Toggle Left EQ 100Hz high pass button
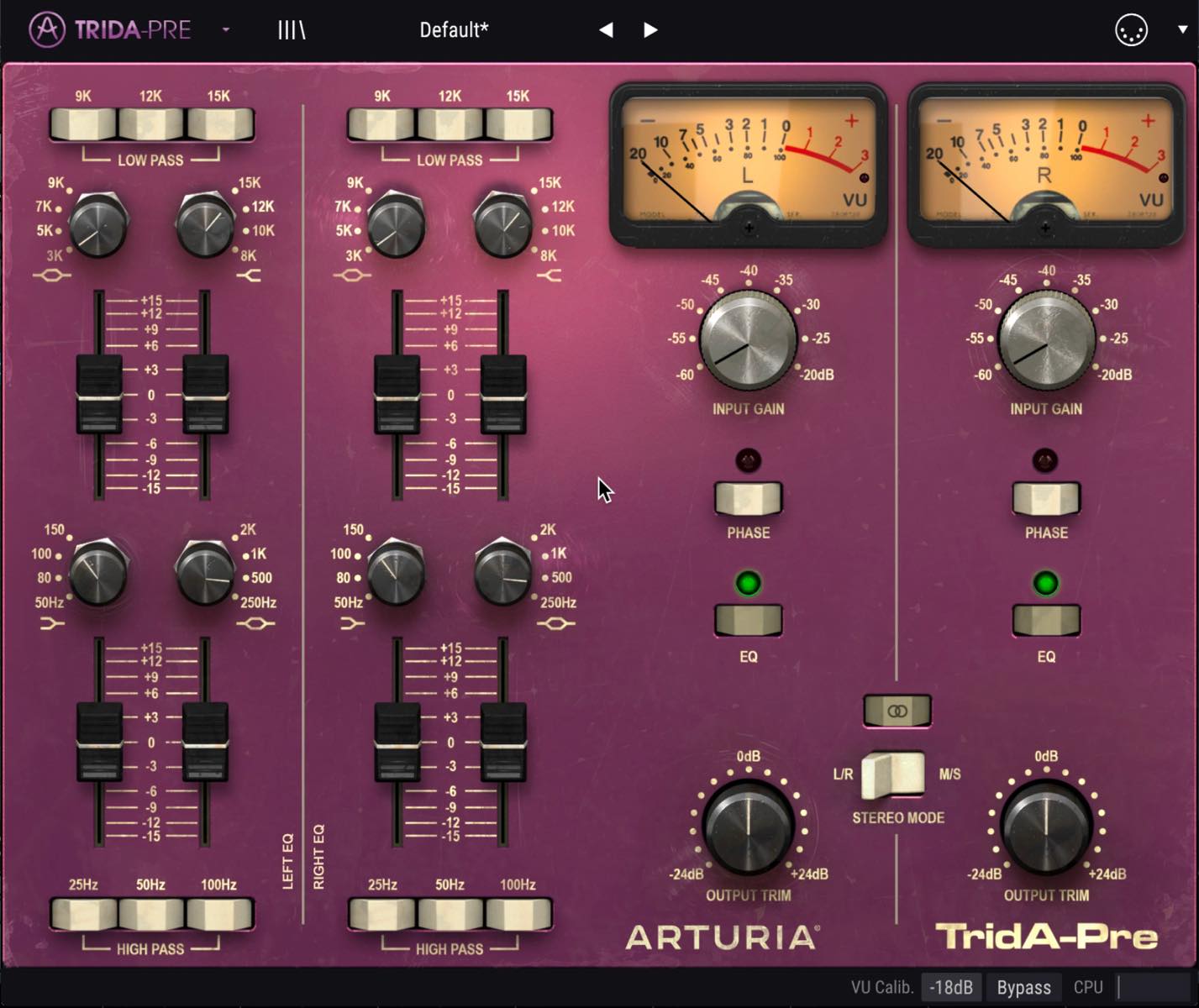 pyautogui.click(x=218, y=913)
